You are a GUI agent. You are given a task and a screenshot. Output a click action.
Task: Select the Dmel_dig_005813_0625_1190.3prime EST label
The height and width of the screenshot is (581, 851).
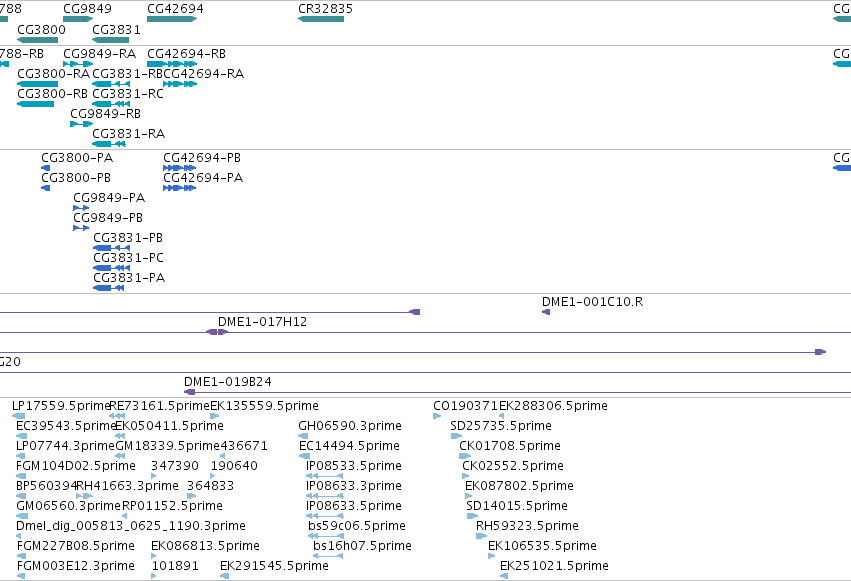131,527
